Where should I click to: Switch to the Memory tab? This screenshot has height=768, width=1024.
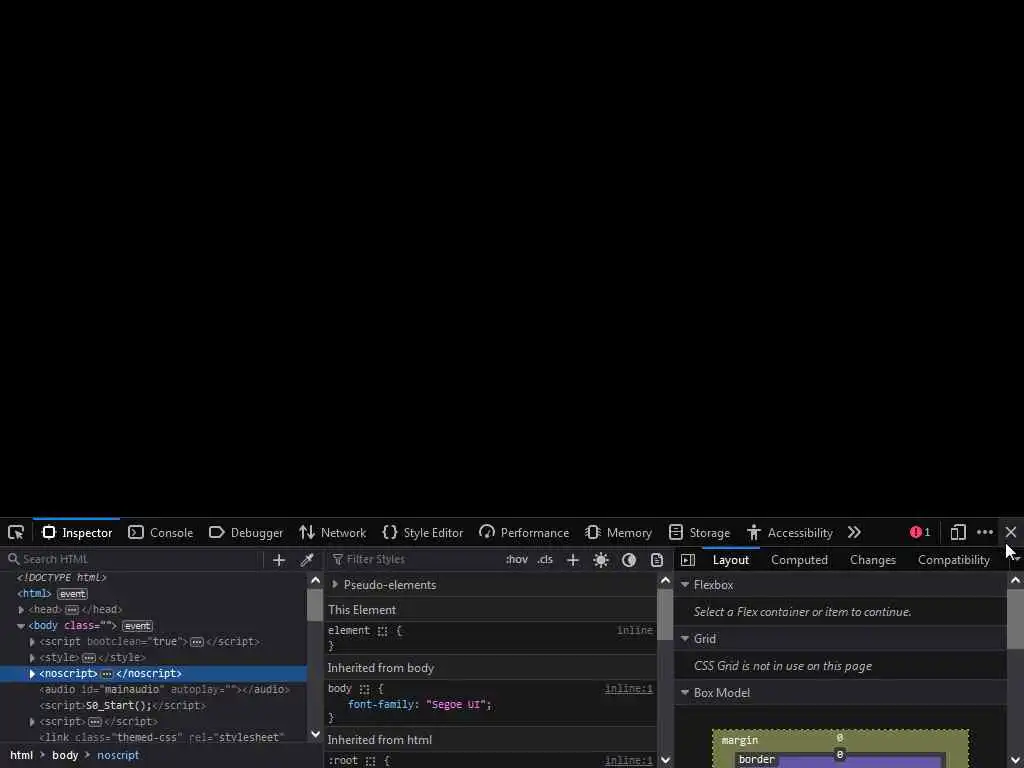click(x=618, y=532)
